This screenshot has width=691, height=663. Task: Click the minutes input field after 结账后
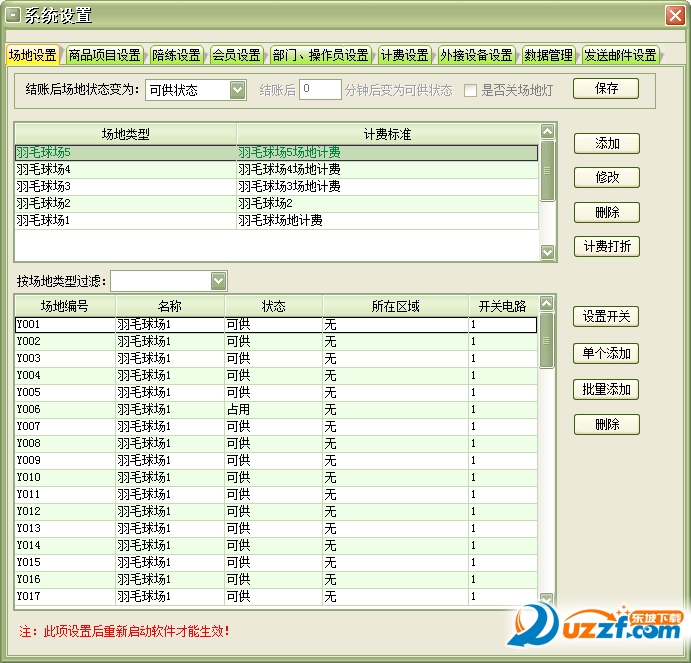pyautogui.click(x=320, y=90)
